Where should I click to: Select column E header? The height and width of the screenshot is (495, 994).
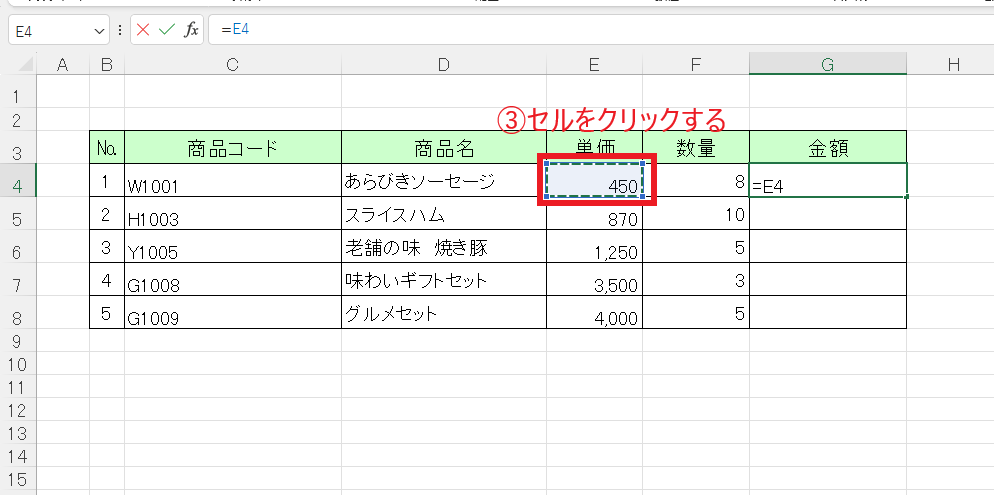click(x=595, y=64)
